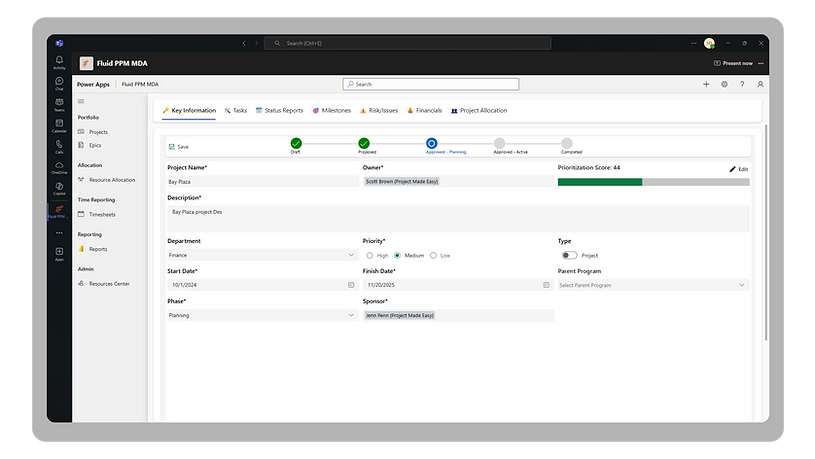
Task: Click the Description text area
Action: (458, 218)
